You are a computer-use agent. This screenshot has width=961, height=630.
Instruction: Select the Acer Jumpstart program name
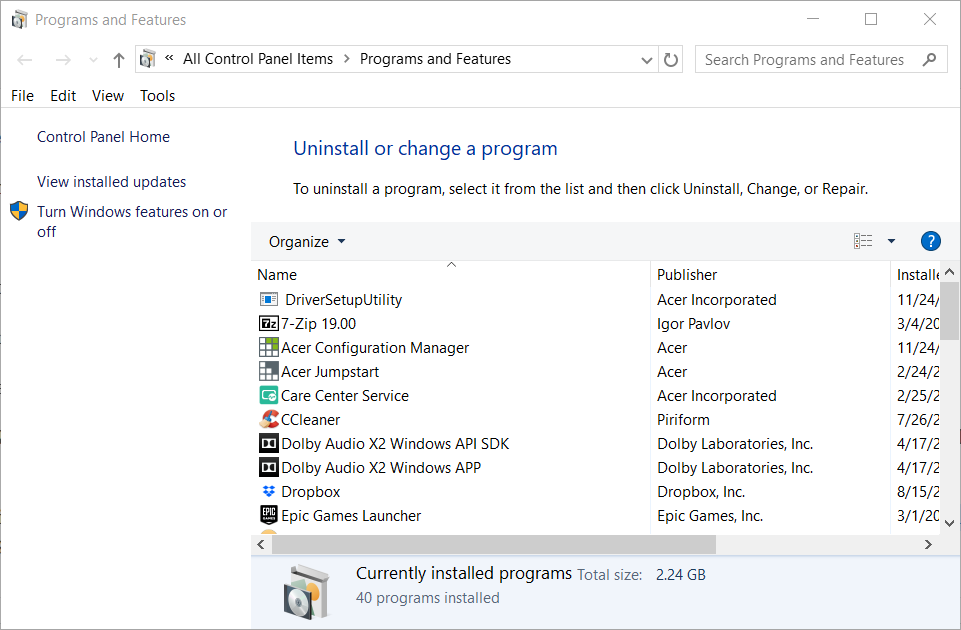point(330,371)
